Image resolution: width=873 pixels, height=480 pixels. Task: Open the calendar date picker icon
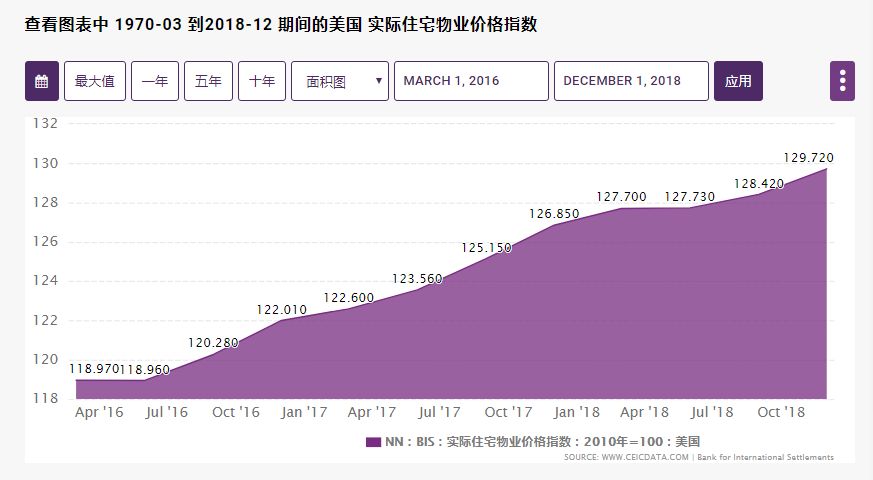tap(42, 81)
